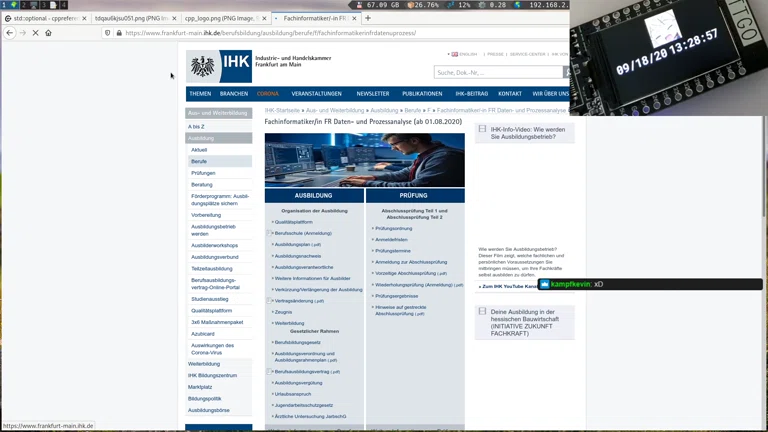Image resolution: width=768 pixels, height=432 pixels.
Task: Click the browser back arrow button
Action: tap(10, 33)
